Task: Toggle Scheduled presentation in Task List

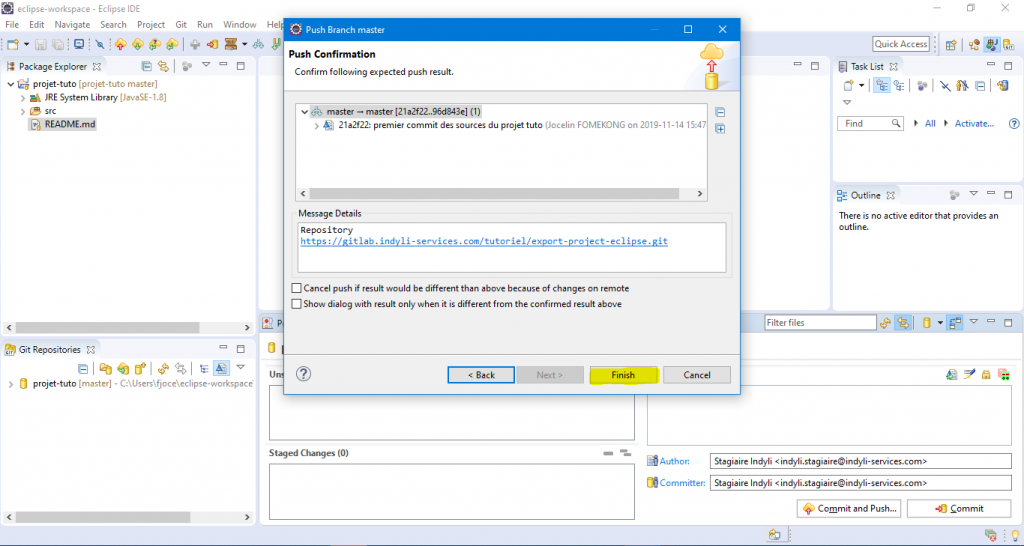Action: (899, 86)
